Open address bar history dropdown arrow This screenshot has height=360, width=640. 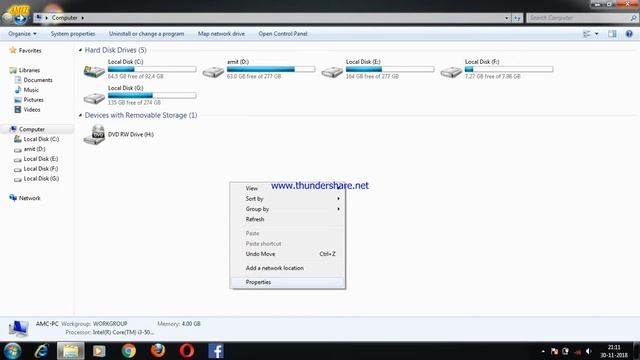click(x=507, y=18)
